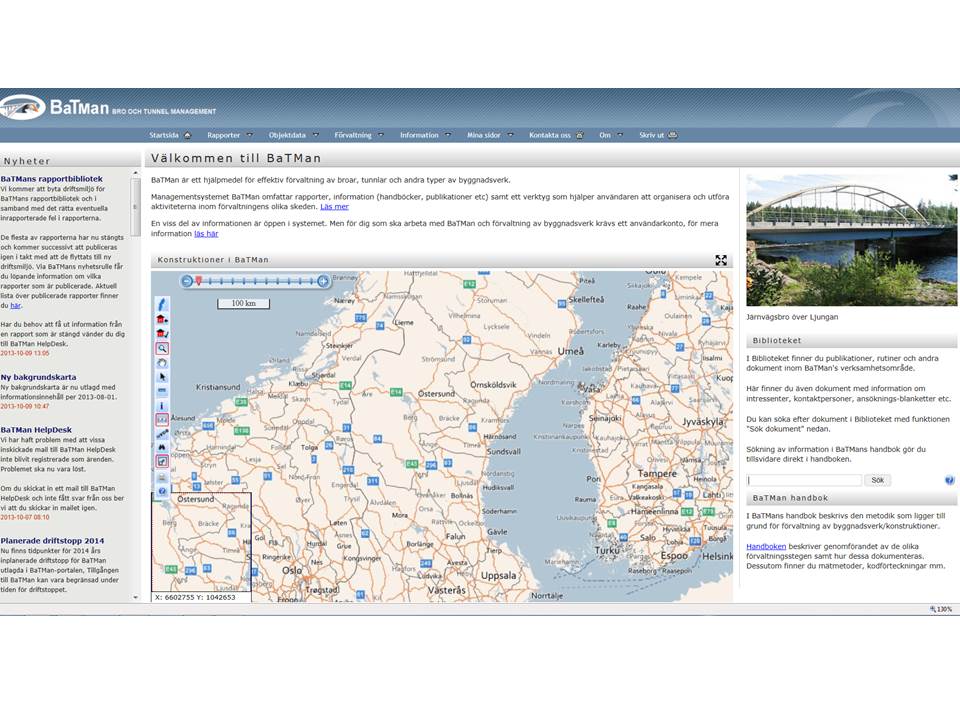
Task: Activate the hand pan tool on map
Action: (x=162, y=362)
